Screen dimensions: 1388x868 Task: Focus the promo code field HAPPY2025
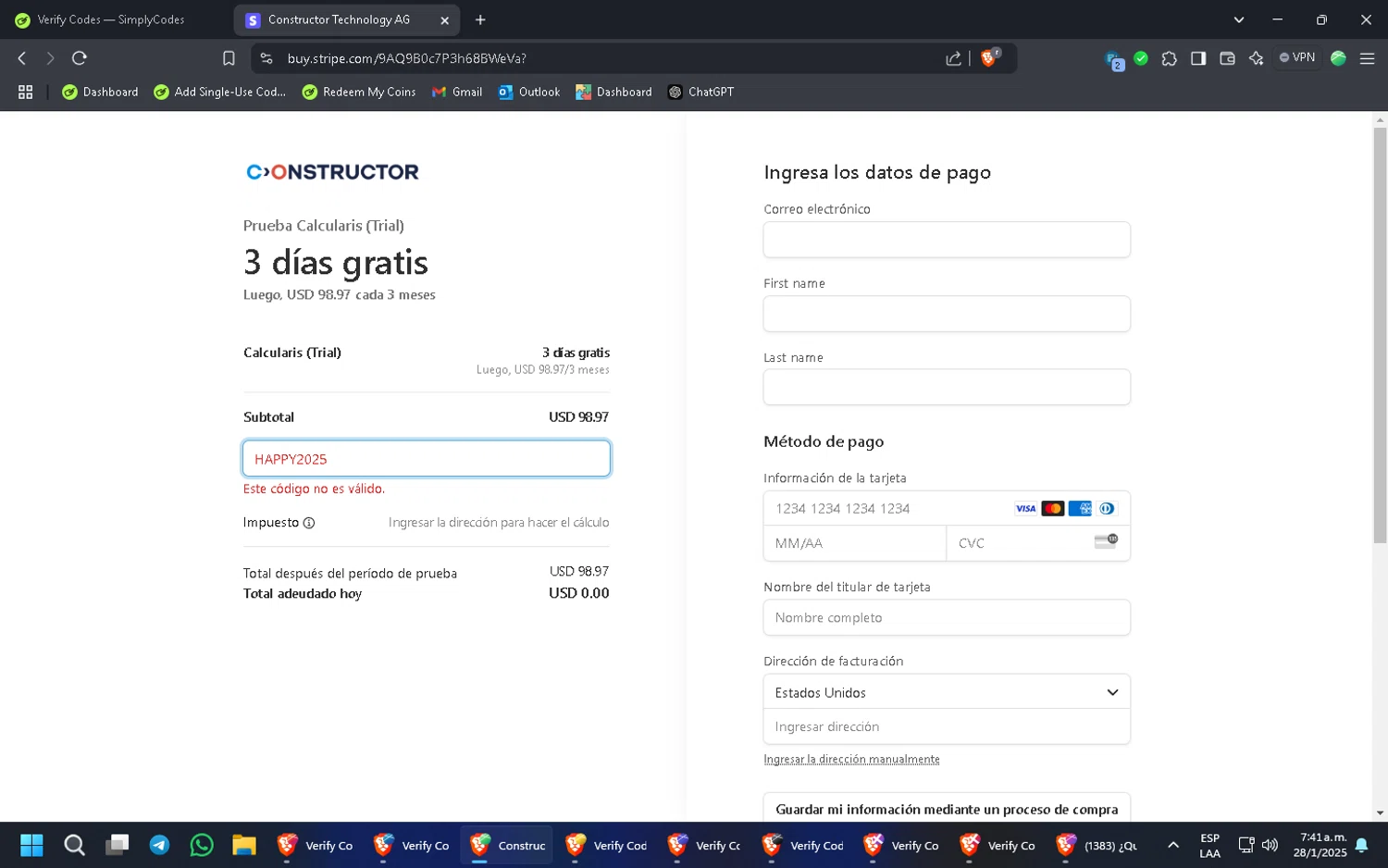click(427, 459)
